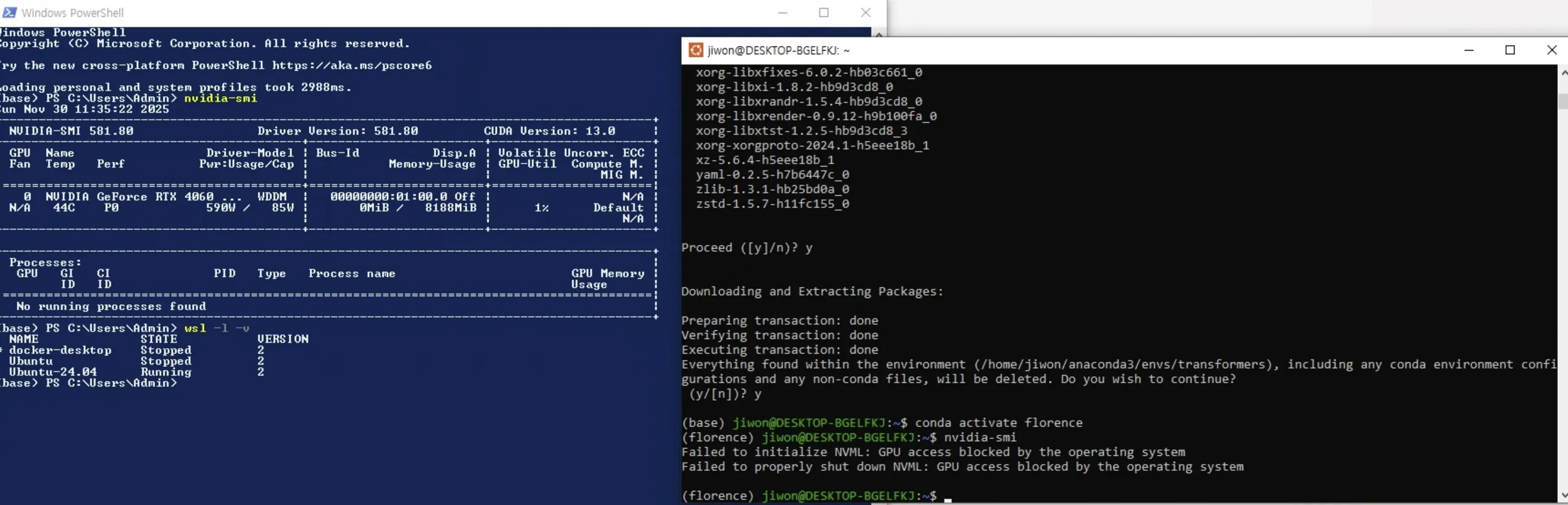1568x505 pixels.
Task: Click 'Sun Nov 30 11:35:22 2025' timestamp
Action: (85, 109)
